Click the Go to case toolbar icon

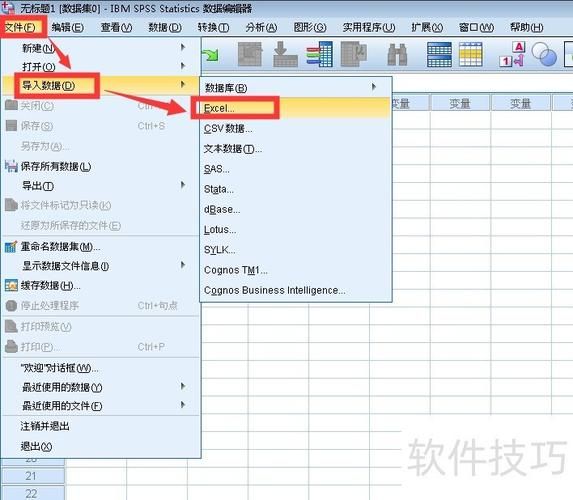(250, 54)
